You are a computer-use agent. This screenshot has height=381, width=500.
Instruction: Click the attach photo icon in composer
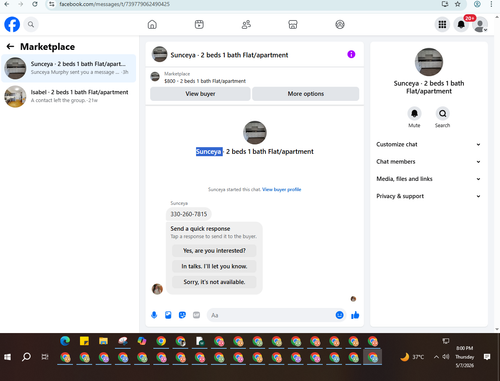[x=168, y=315]
